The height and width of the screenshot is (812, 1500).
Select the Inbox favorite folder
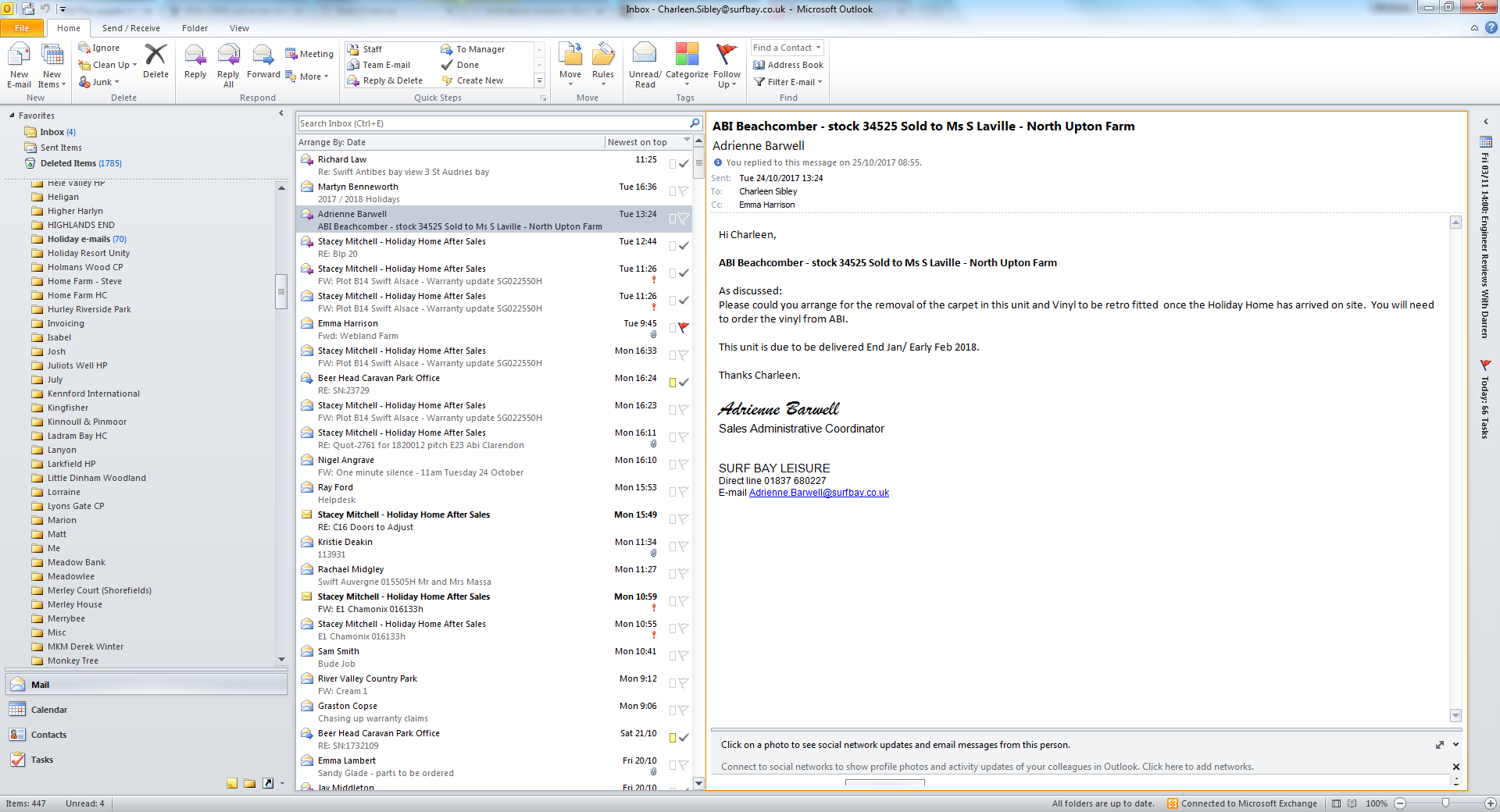pos(58,132)
